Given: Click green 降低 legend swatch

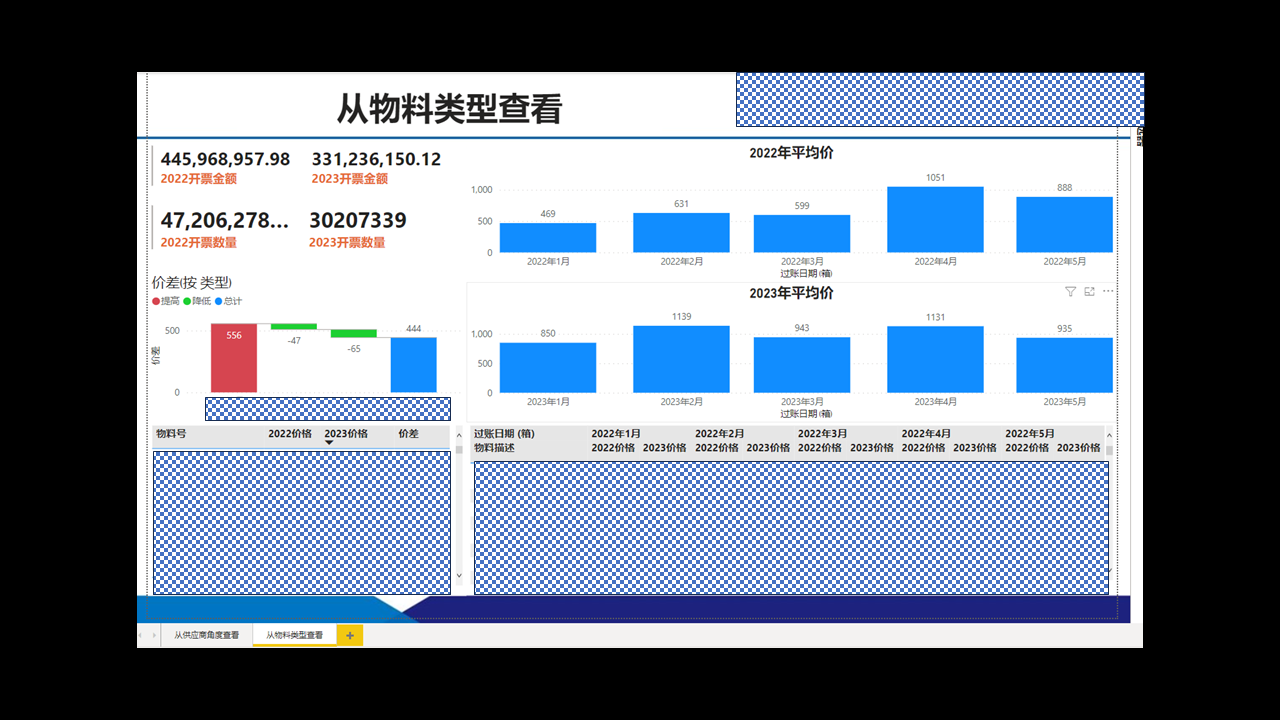Looking at the screenshot, I should coord(187,301).
